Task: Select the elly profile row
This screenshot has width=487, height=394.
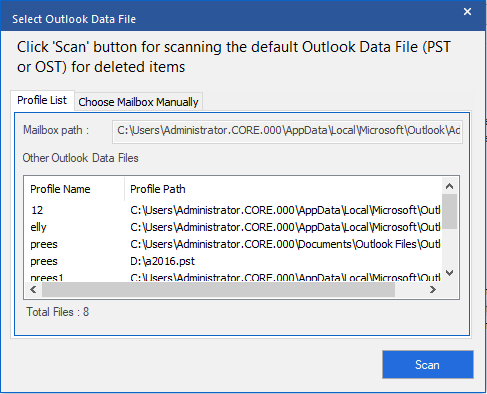Action: pyautogui.click(x=233, y=227)
